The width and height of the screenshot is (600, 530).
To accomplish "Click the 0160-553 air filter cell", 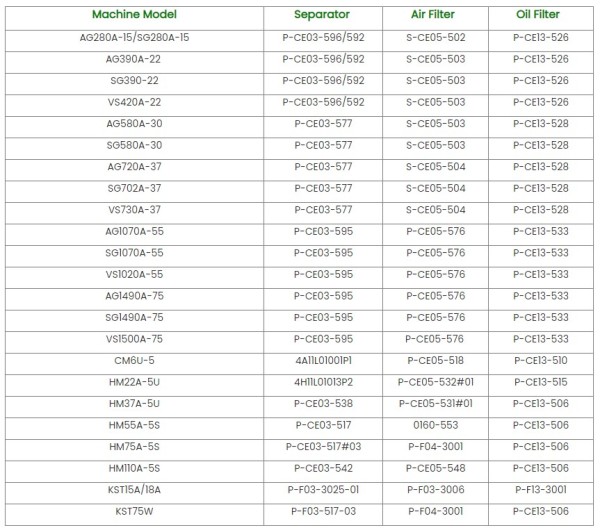I will point(435,425).
